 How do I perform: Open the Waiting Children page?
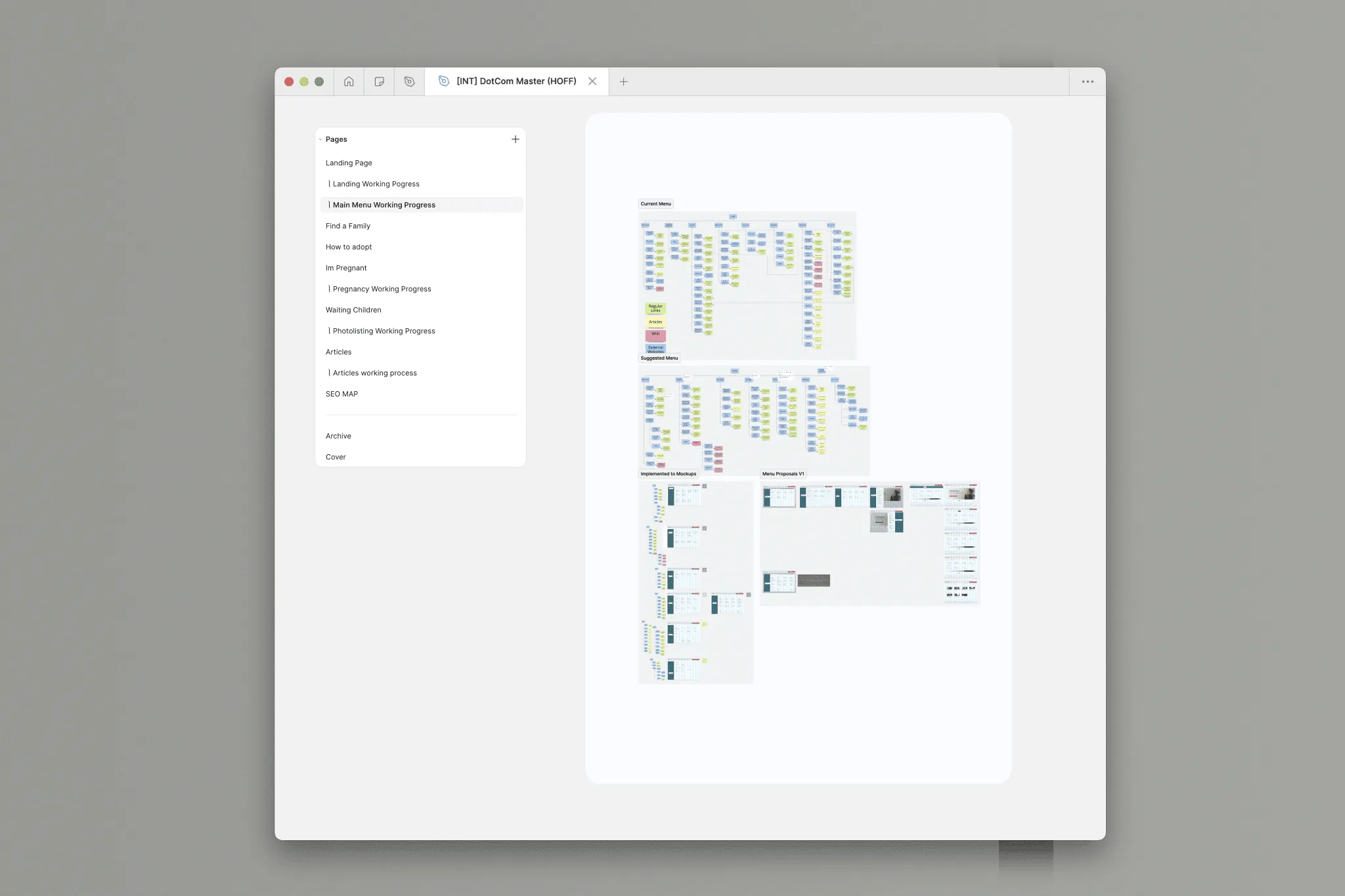pos(353,310)
